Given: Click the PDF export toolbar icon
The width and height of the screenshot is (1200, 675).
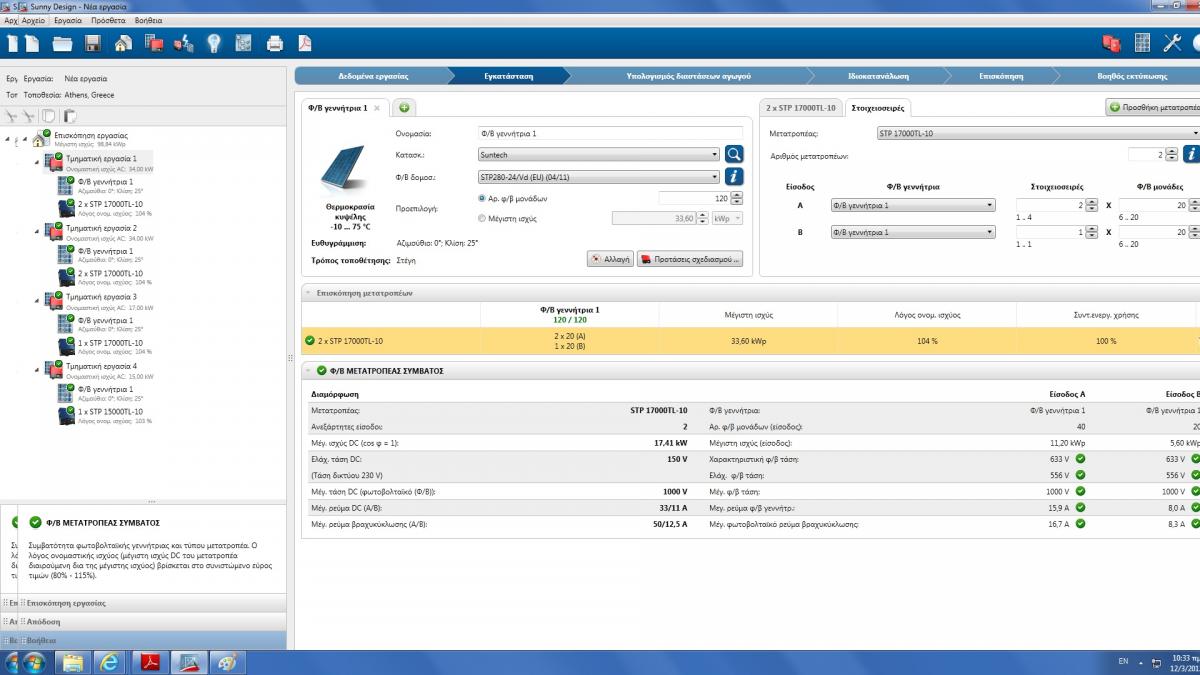Looking at the screenshot, I should [305, 43].
